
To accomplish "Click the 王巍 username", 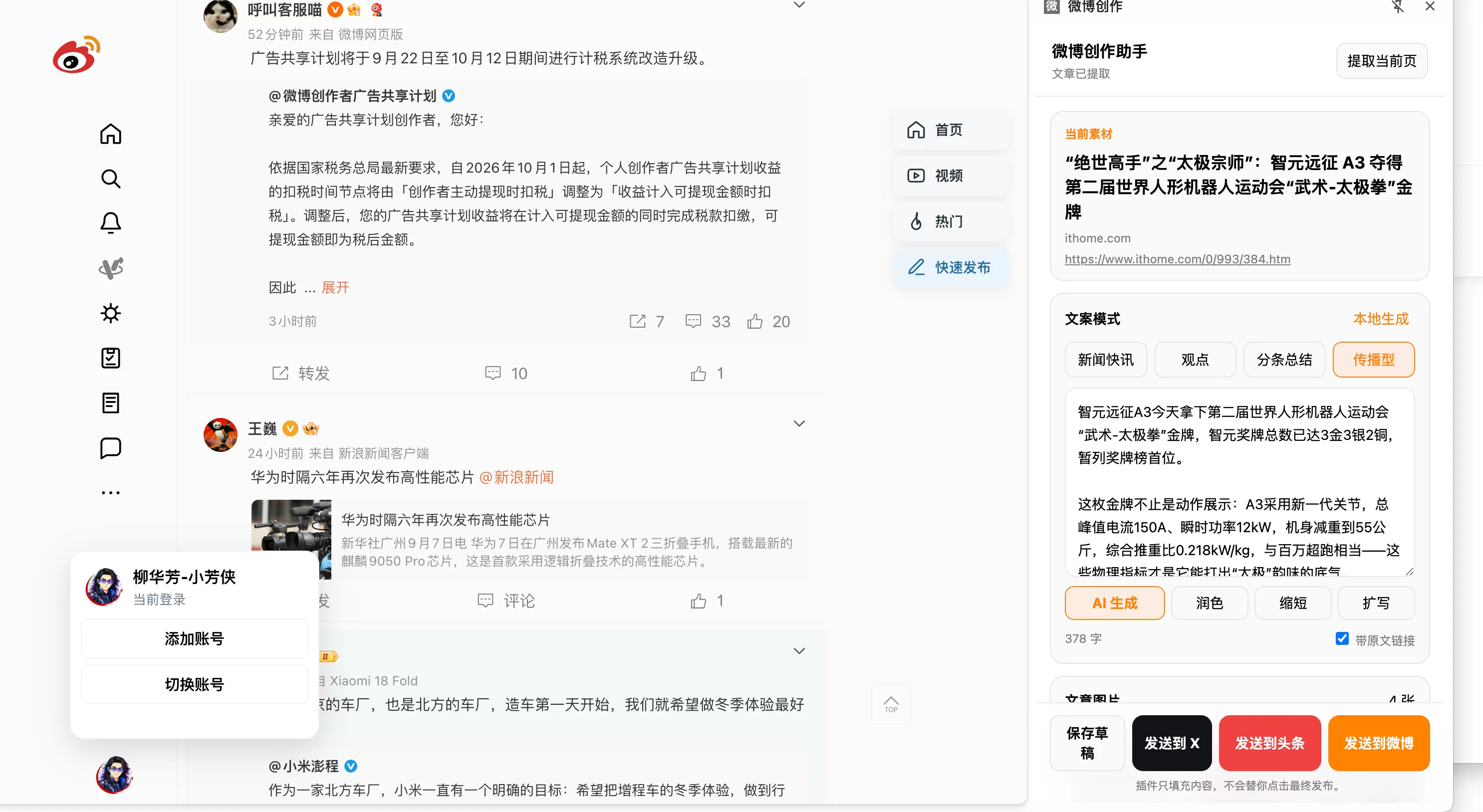I will (x=262, y=428).
